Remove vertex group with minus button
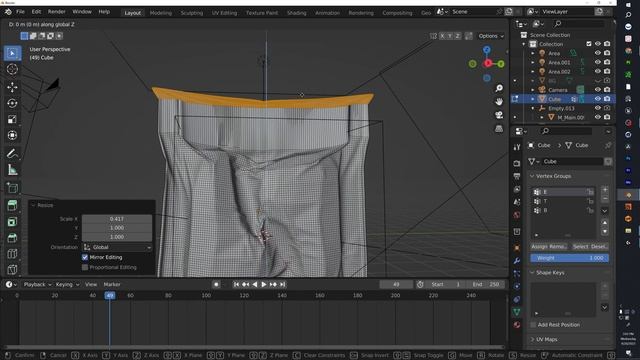 (x=604, y=198)
